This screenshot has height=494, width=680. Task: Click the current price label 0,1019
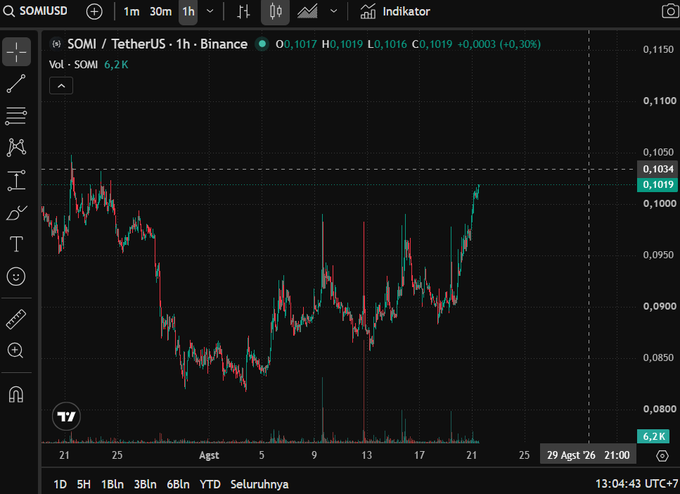[657, 185]
